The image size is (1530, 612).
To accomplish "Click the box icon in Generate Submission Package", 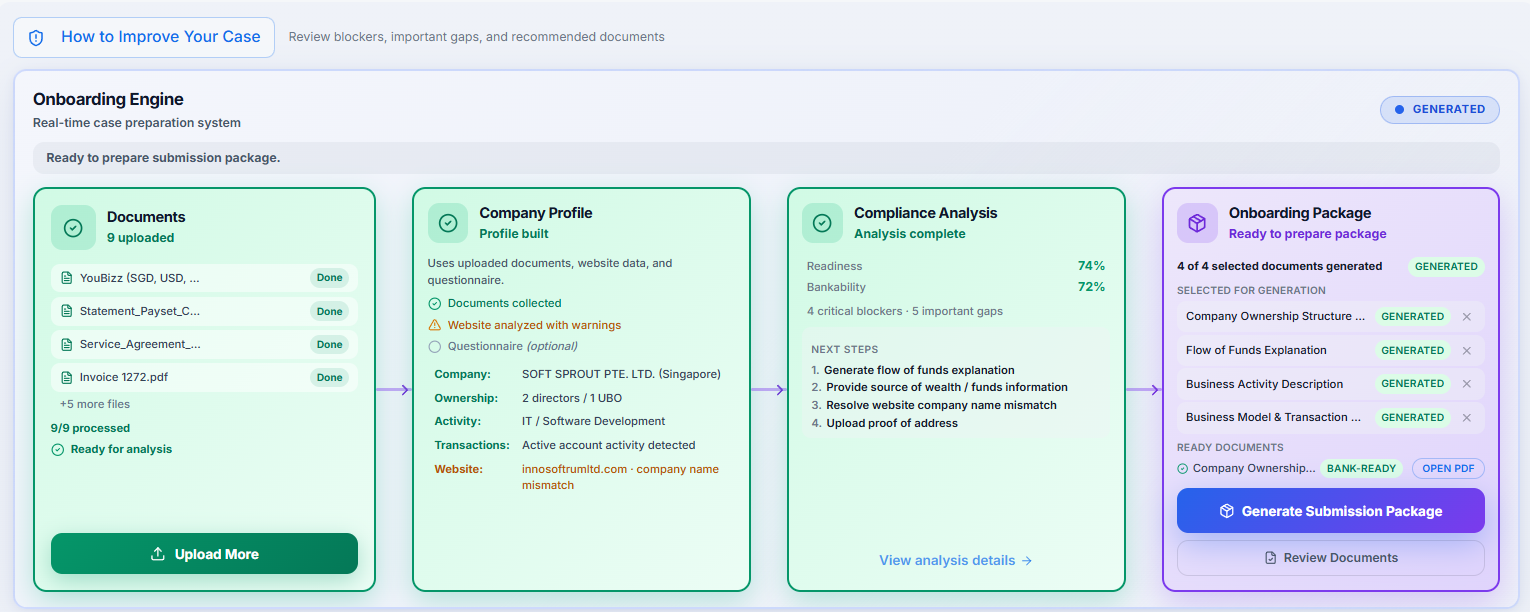I will pos(1227,511).
